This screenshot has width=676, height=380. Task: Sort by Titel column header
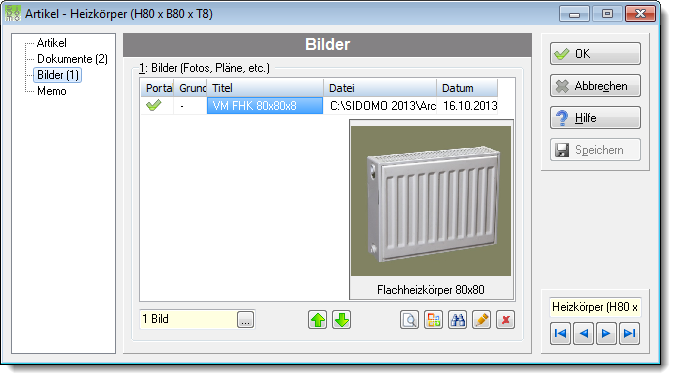coord(265,88)
